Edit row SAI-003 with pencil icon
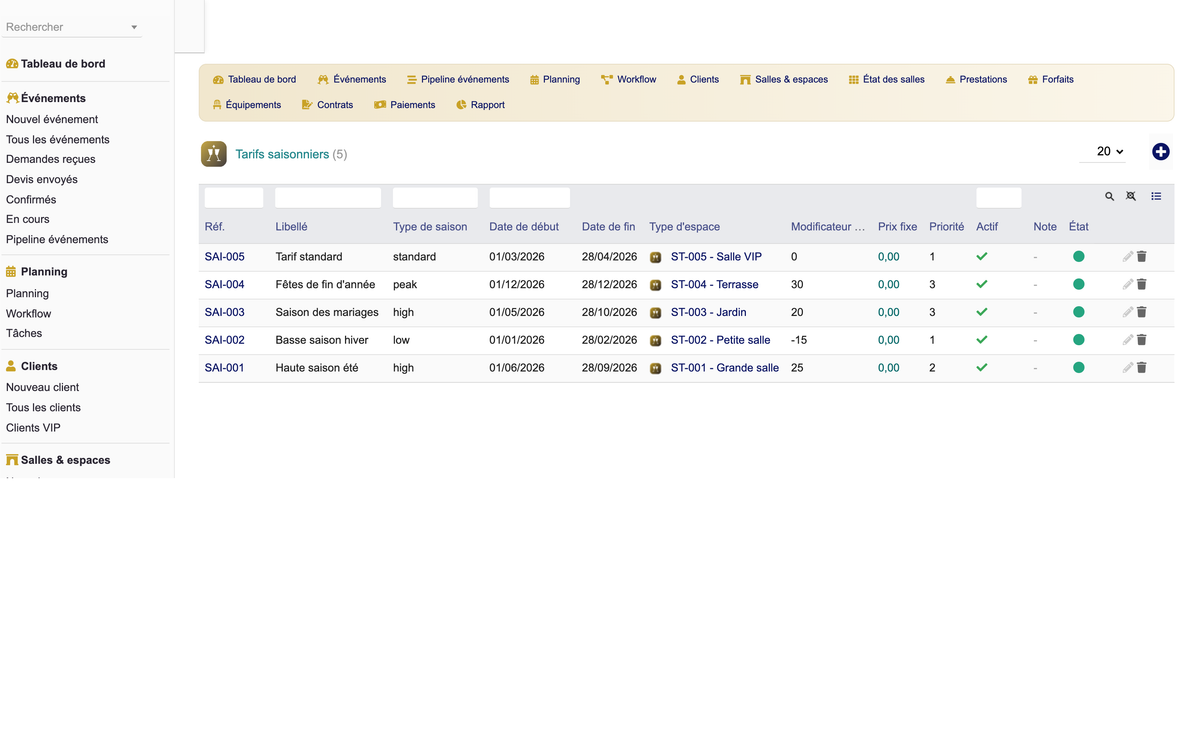 [x=1128, y=313]
